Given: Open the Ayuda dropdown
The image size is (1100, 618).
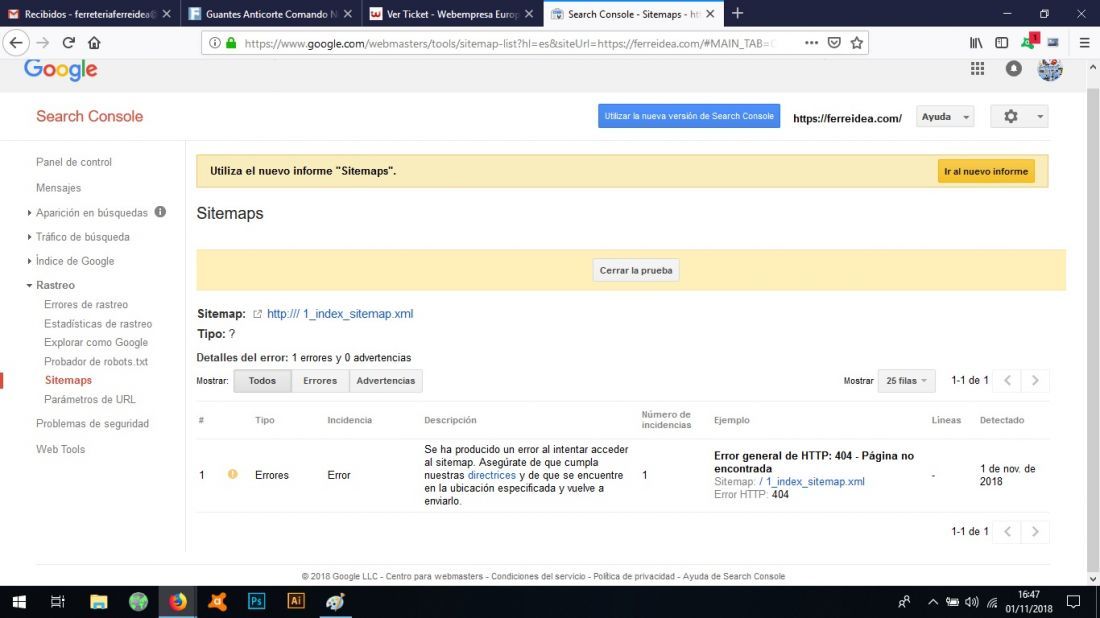Looking at the screenshot, I should pyautogui.click(x=944, y=116).
